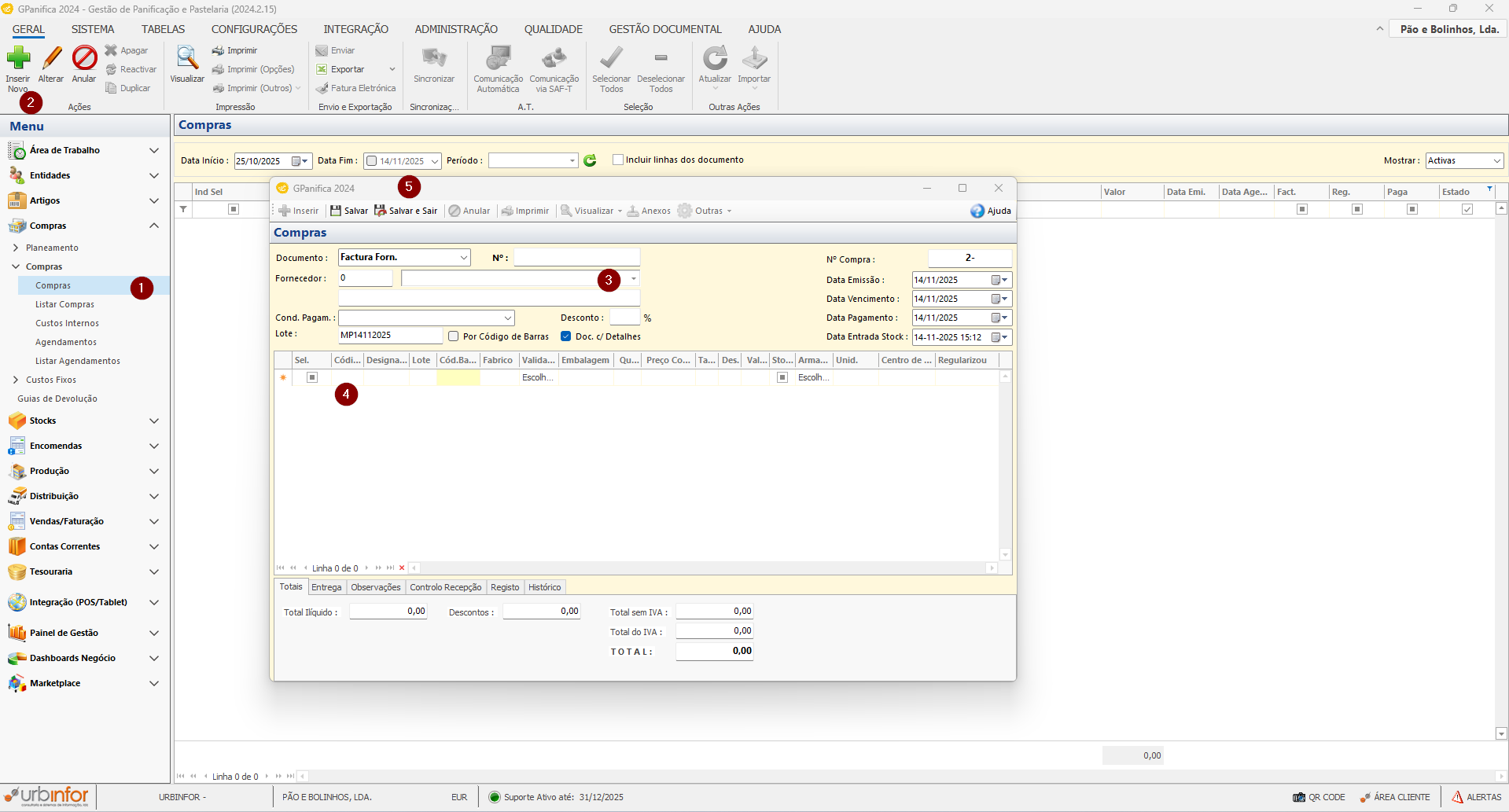Click the Inserir Novo green plus icon

[18, 59]
